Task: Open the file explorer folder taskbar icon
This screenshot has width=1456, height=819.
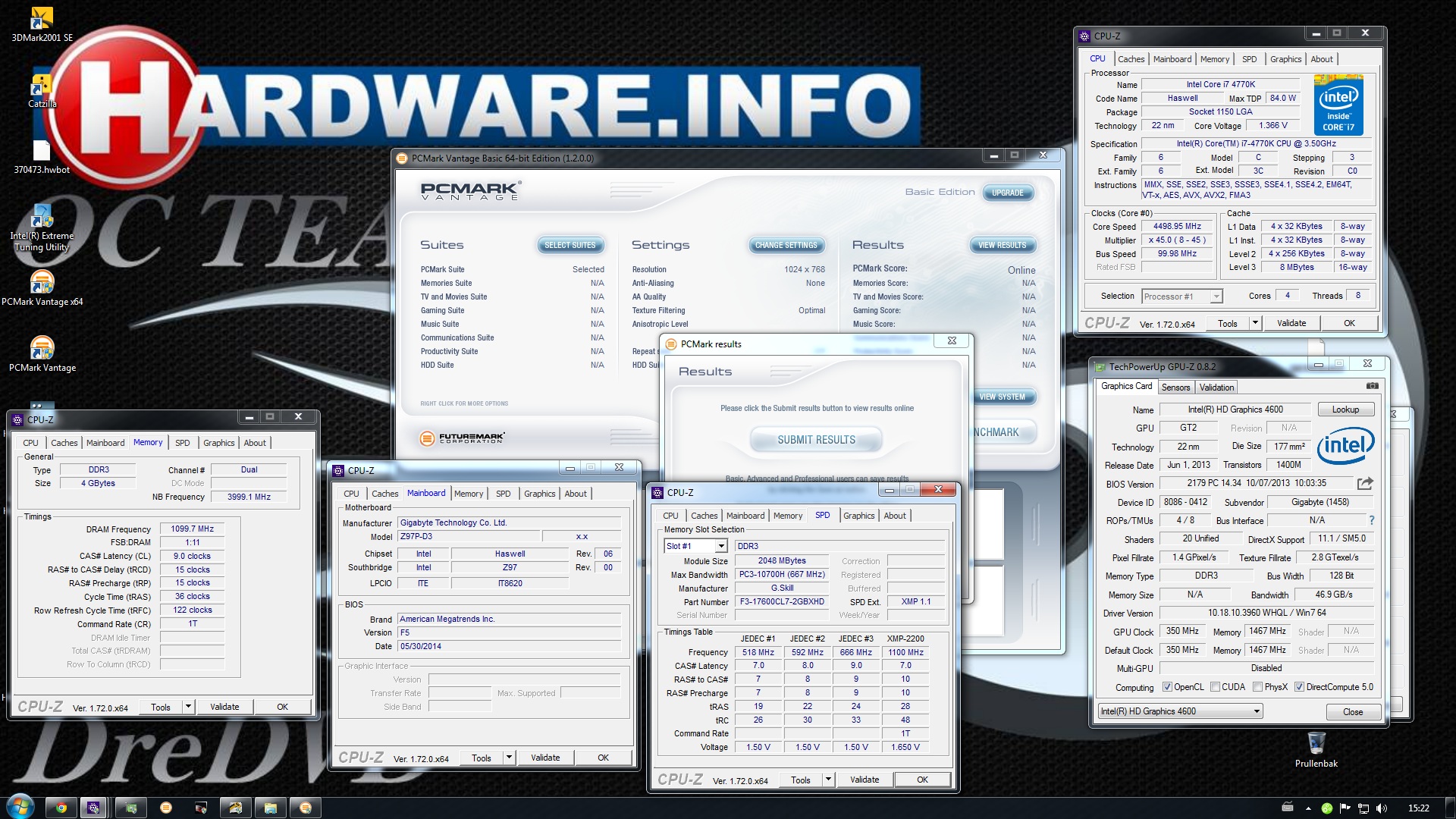Action: 271,808
